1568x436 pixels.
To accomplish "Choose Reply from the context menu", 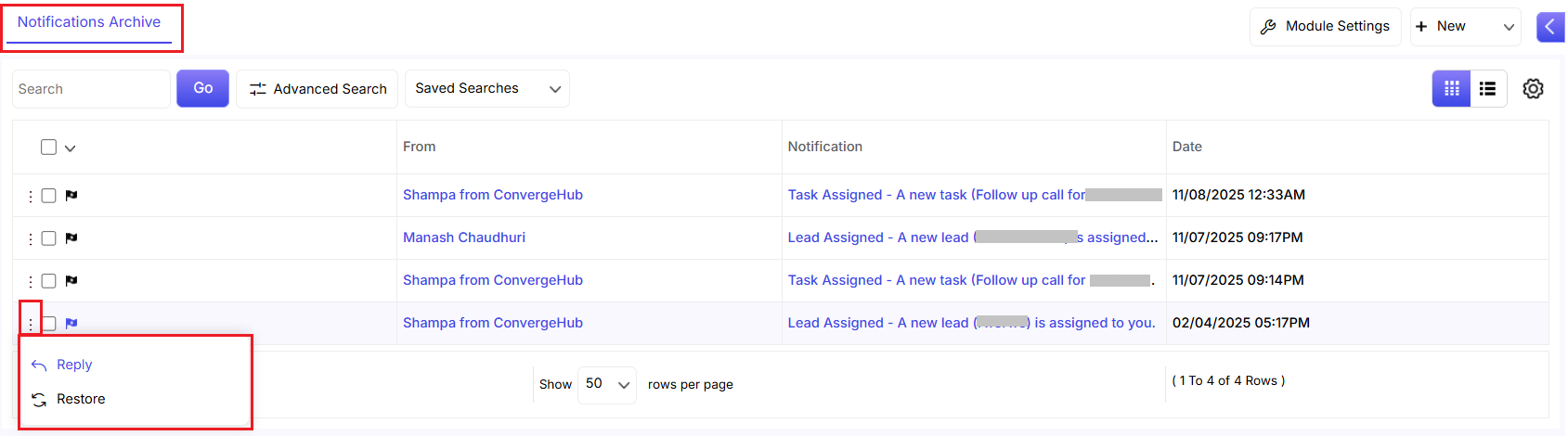I will tap(74, 365).
